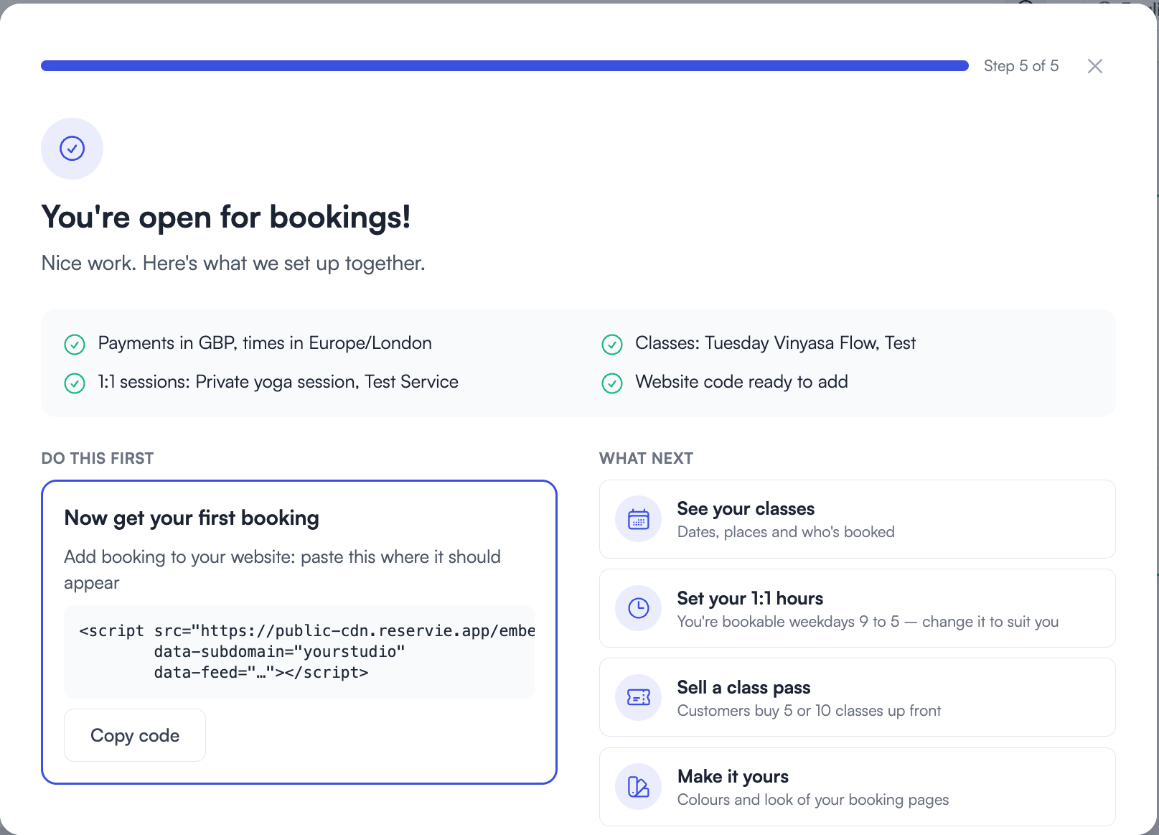Click the green check beside Website code ready
This screenshot has height=835, width=1159.
coord(612,383)
